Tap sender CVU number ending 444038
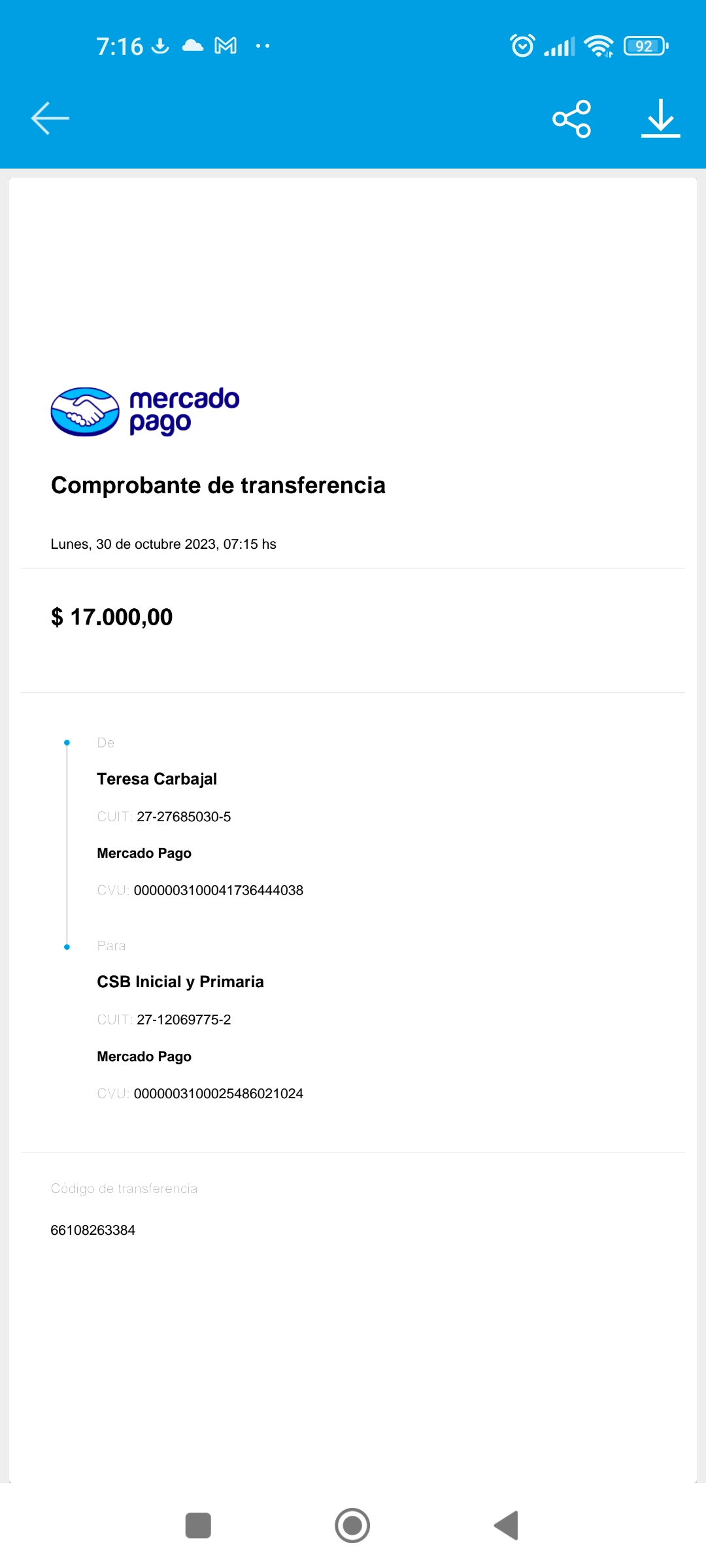This screenshot has height=1568, width=706. (x=218, y=890)
